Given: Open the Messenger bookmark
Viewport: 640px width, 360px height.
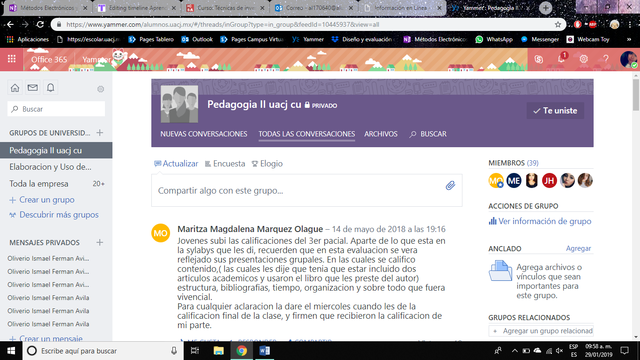Looking at the screenshot, I should [540, 40].
